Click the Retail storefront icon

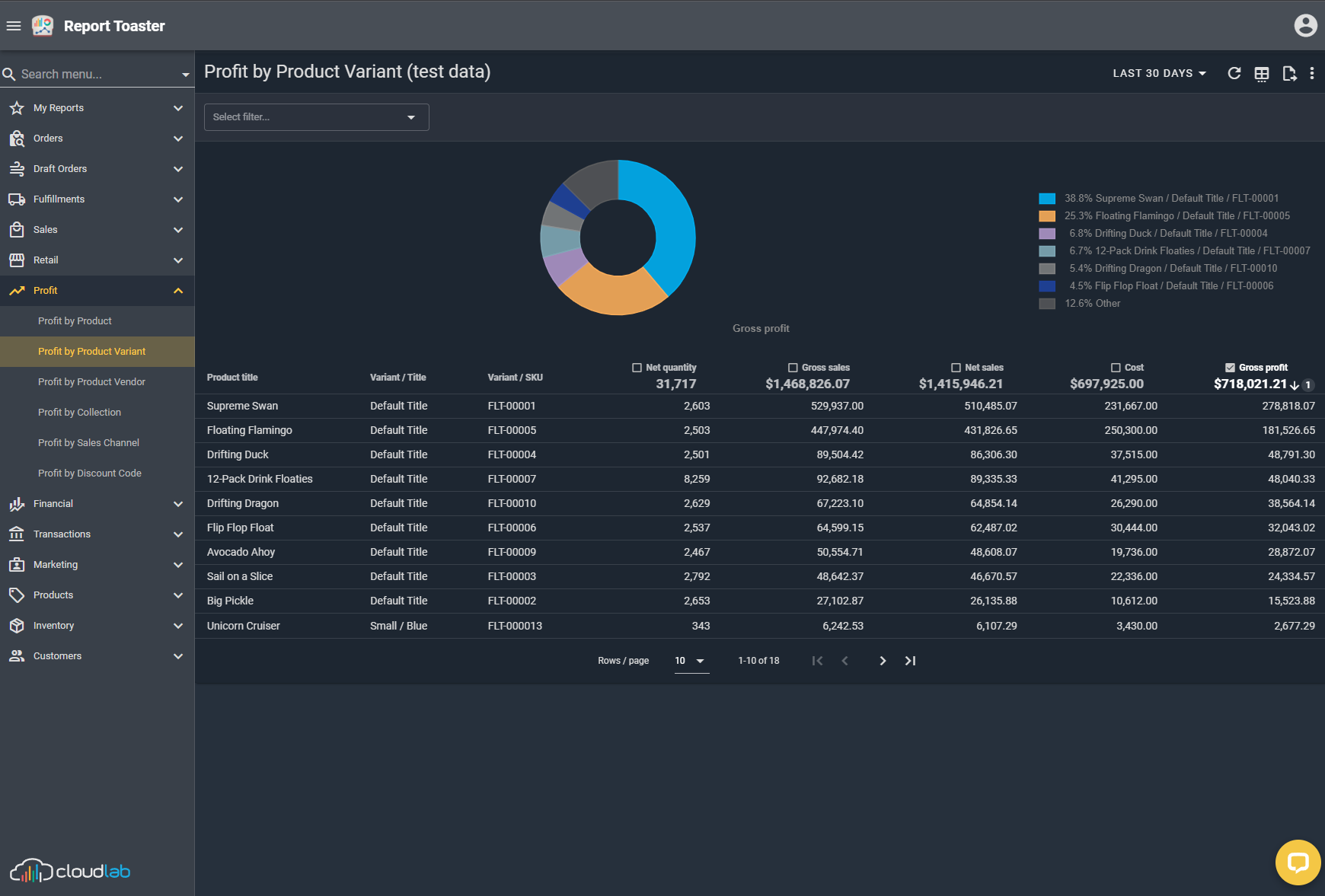coord(17,260)
